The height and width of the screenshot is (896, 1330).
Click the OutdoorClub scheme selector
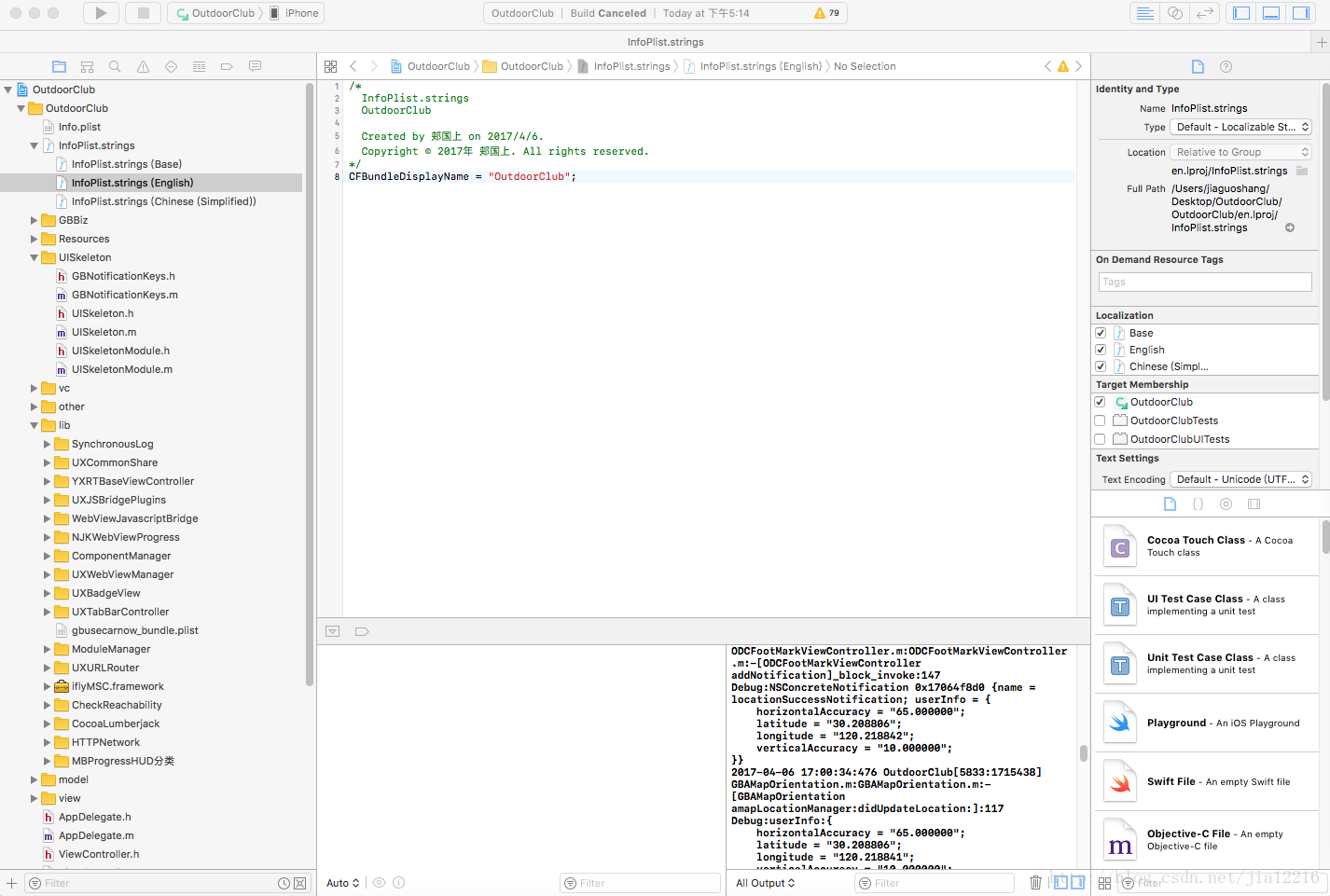point(215,13)
